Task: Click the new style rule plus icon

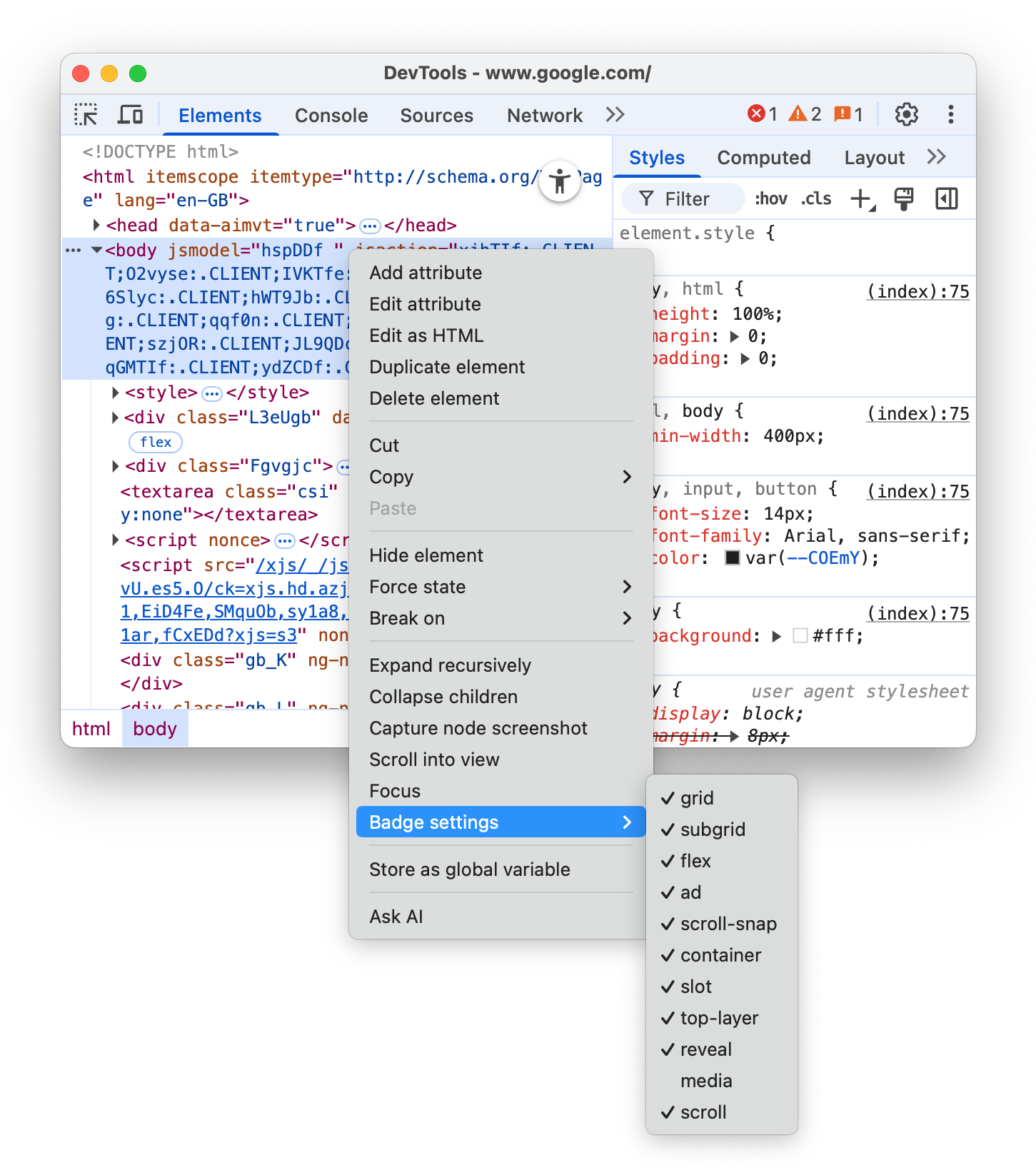Action: point(863,199)
